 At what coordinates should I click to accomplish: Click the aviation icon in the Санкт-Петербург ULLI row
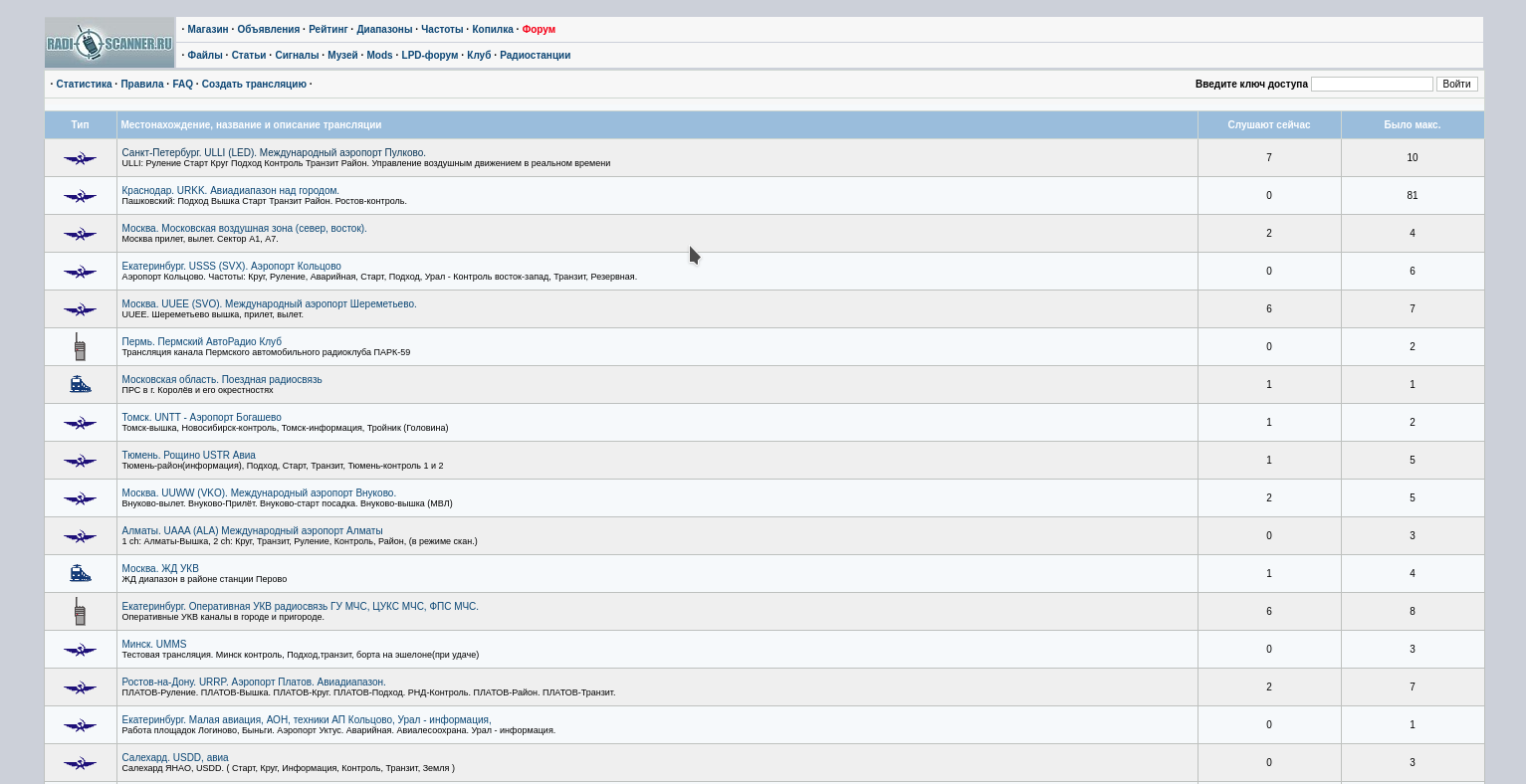[x=81, y=158]
